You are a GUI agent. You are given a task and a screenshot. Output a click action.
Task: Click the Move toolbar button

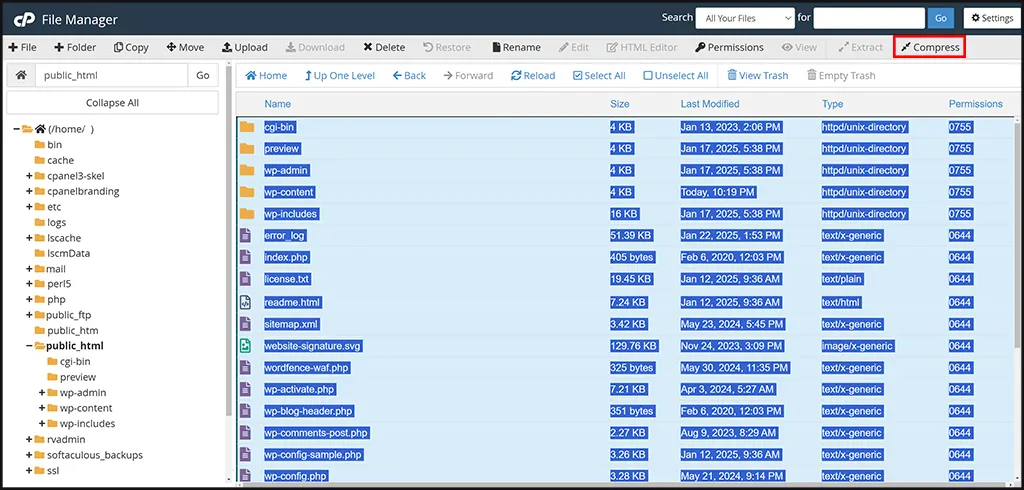click(x=185, y=47)
